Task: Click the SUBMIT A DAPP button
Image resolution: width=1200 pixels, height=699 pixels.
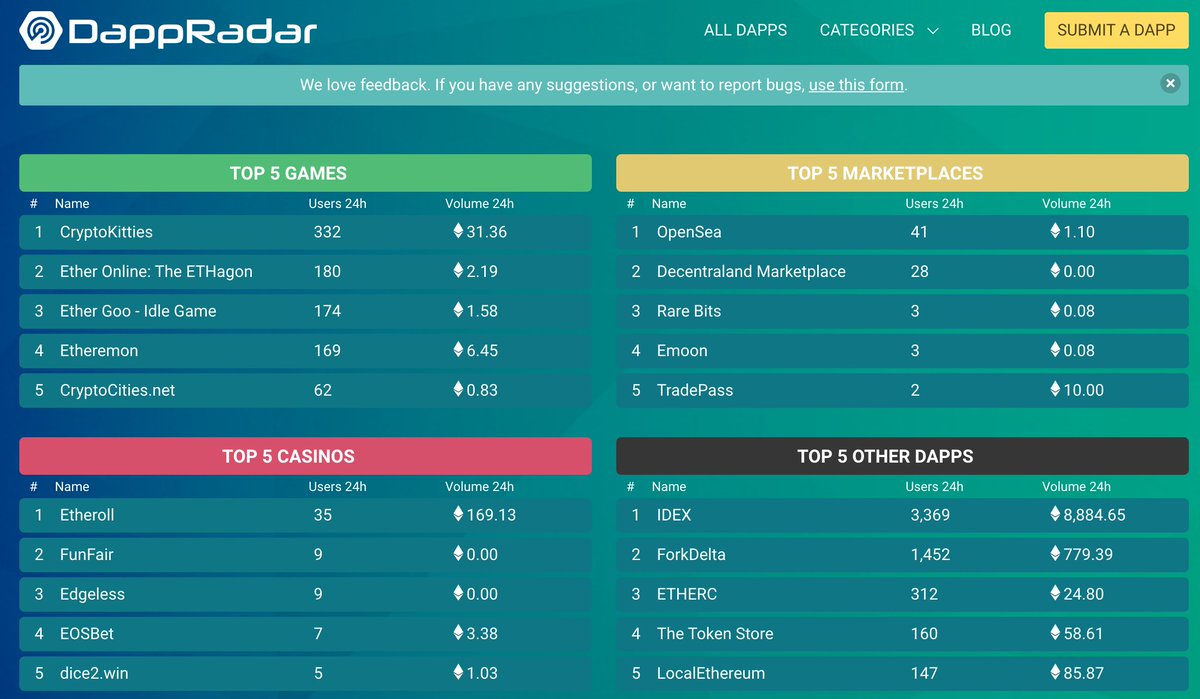Action: tap(1116, 30)
